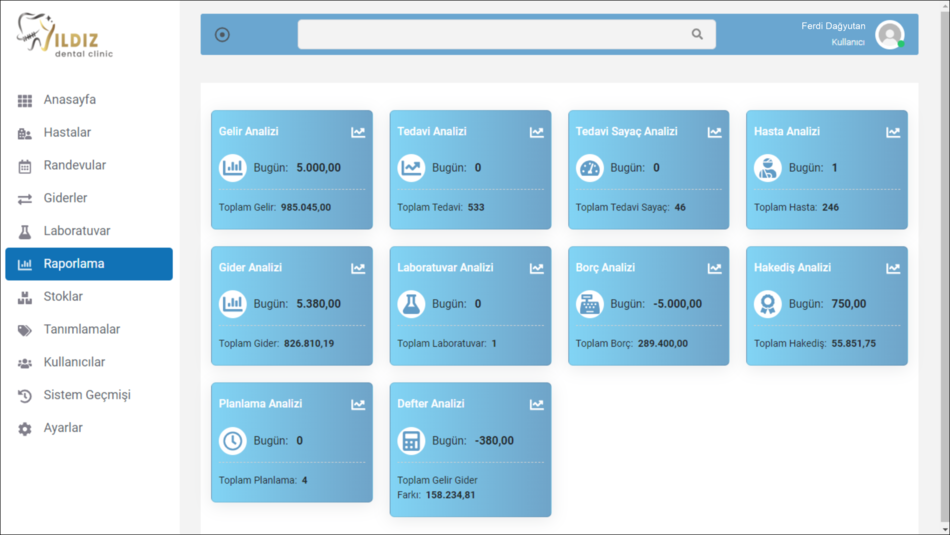
Task: Click the gauge icon in Tedavi Sayaç Analizi
Action: [x=590, y=168]
